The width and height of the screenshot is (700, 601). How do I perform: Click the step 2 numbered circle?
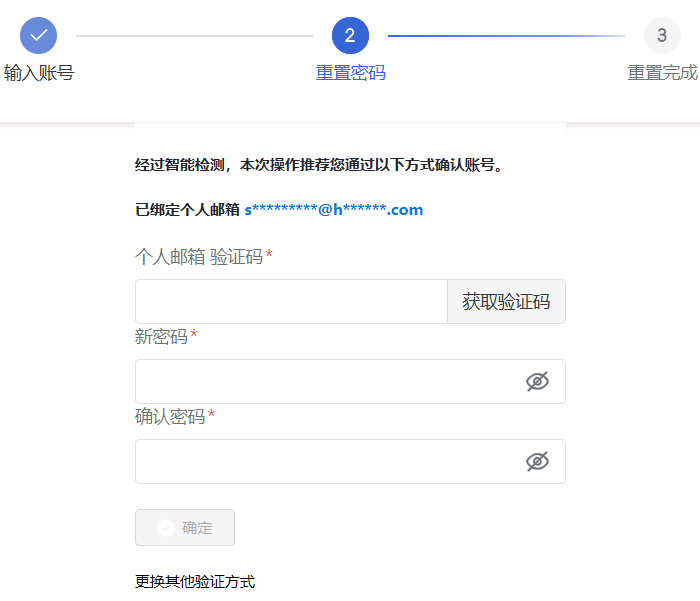[x=350, y=35]
